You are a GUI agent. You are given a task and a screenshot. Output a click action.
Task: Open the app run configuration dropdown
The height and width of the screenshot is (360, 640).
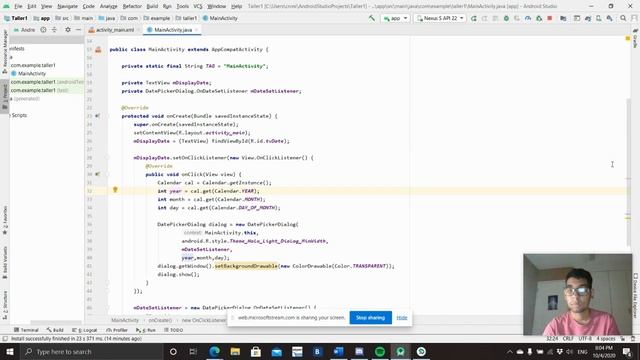tap(395, 18)
